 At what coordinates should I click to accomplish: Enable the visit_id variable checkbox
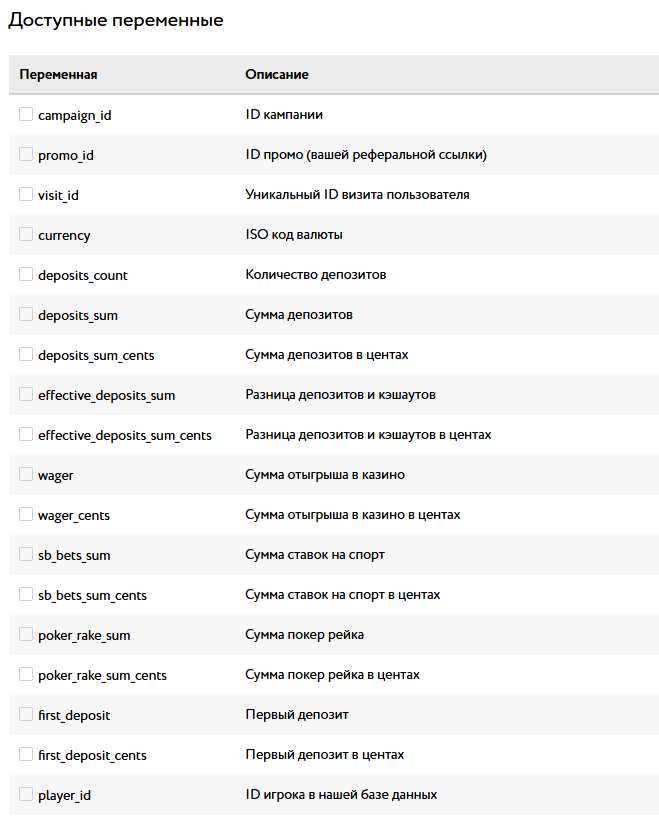[26, 194]
